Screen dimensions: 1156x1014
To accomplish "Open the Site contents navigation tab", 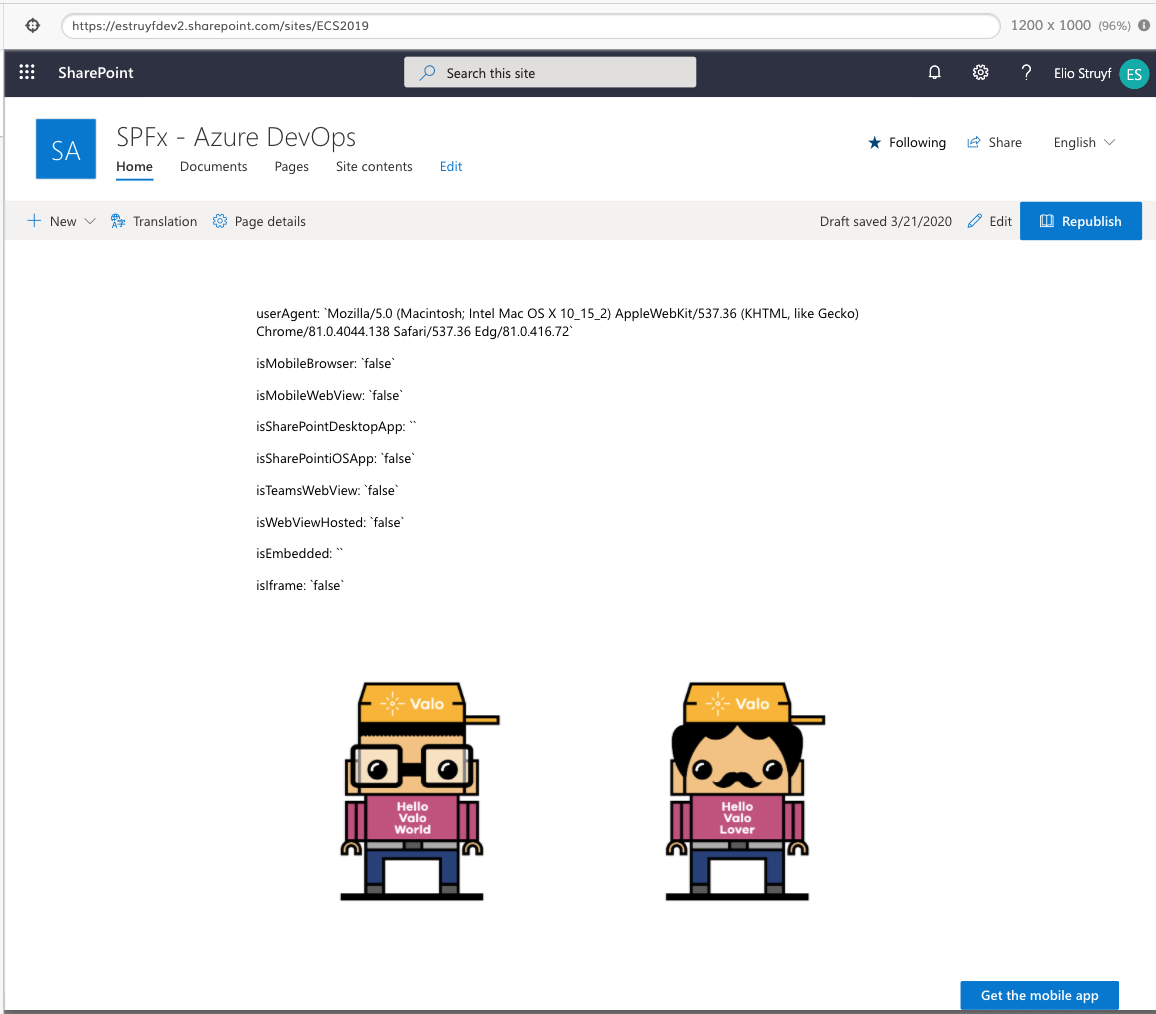I will click(x=374, y=167).
